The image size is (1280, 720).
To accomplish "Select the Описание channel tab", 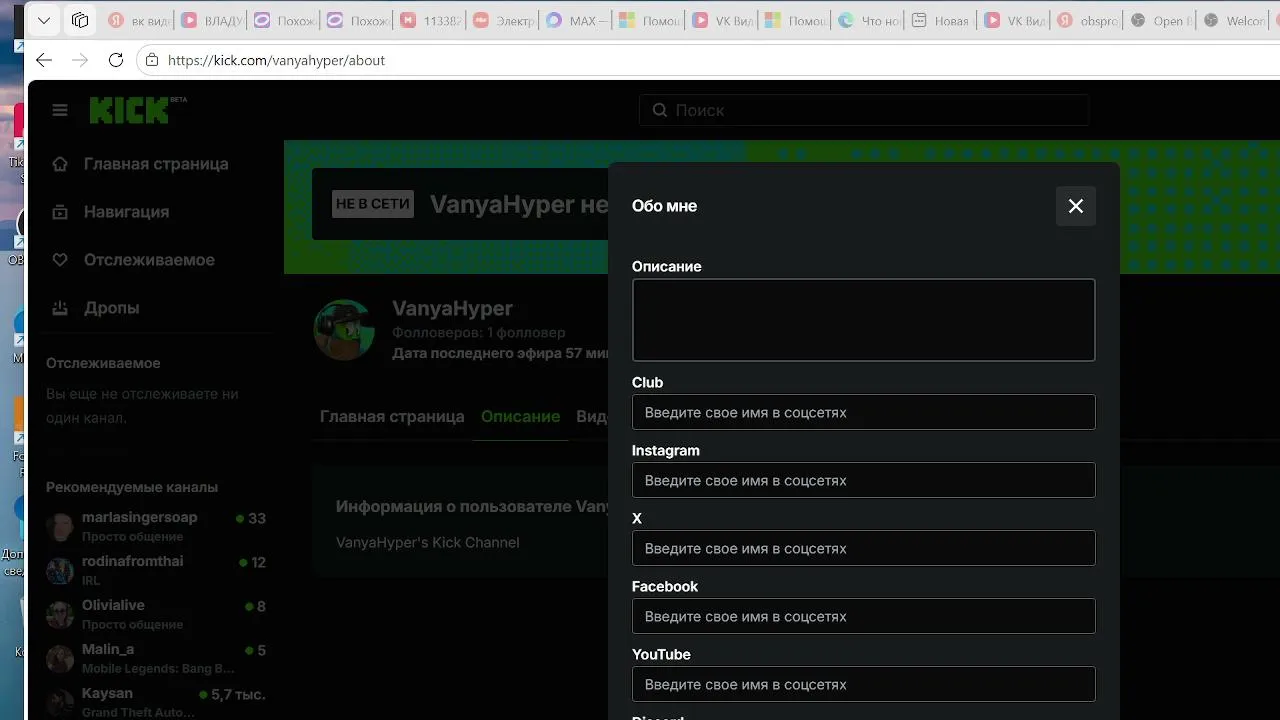I will click(520, 416).
